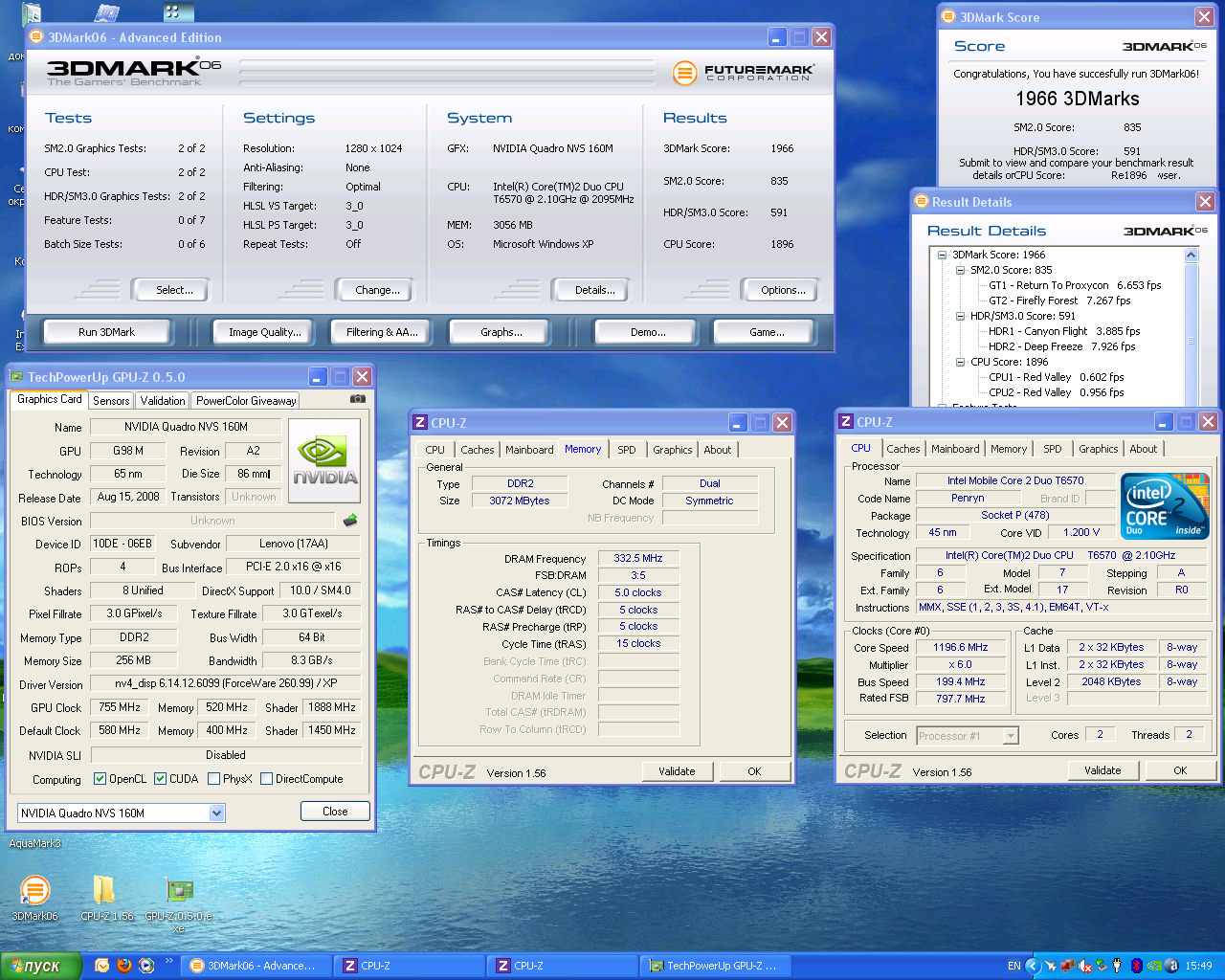This screenshot has height=980, width=1225.
Task: Open Caches tab in right CPU-Z window
Action: click(x=903, y=449)
